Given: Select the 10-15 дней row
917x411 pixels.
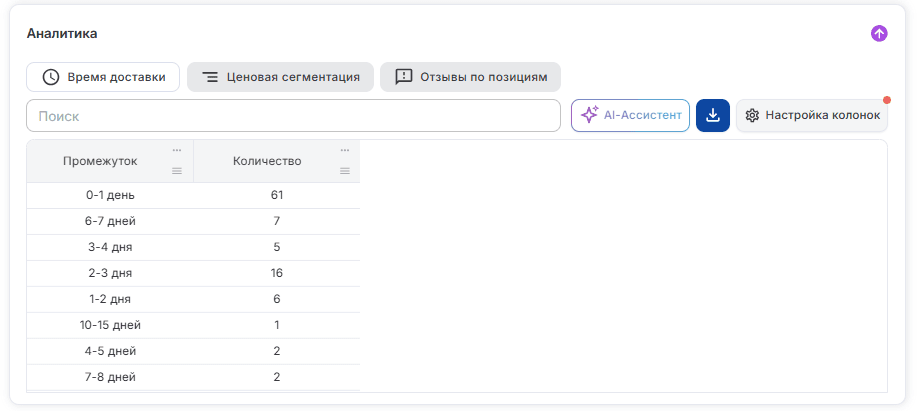Looking at the screenshot, I should pyautogui.click(x=193, y=325).
